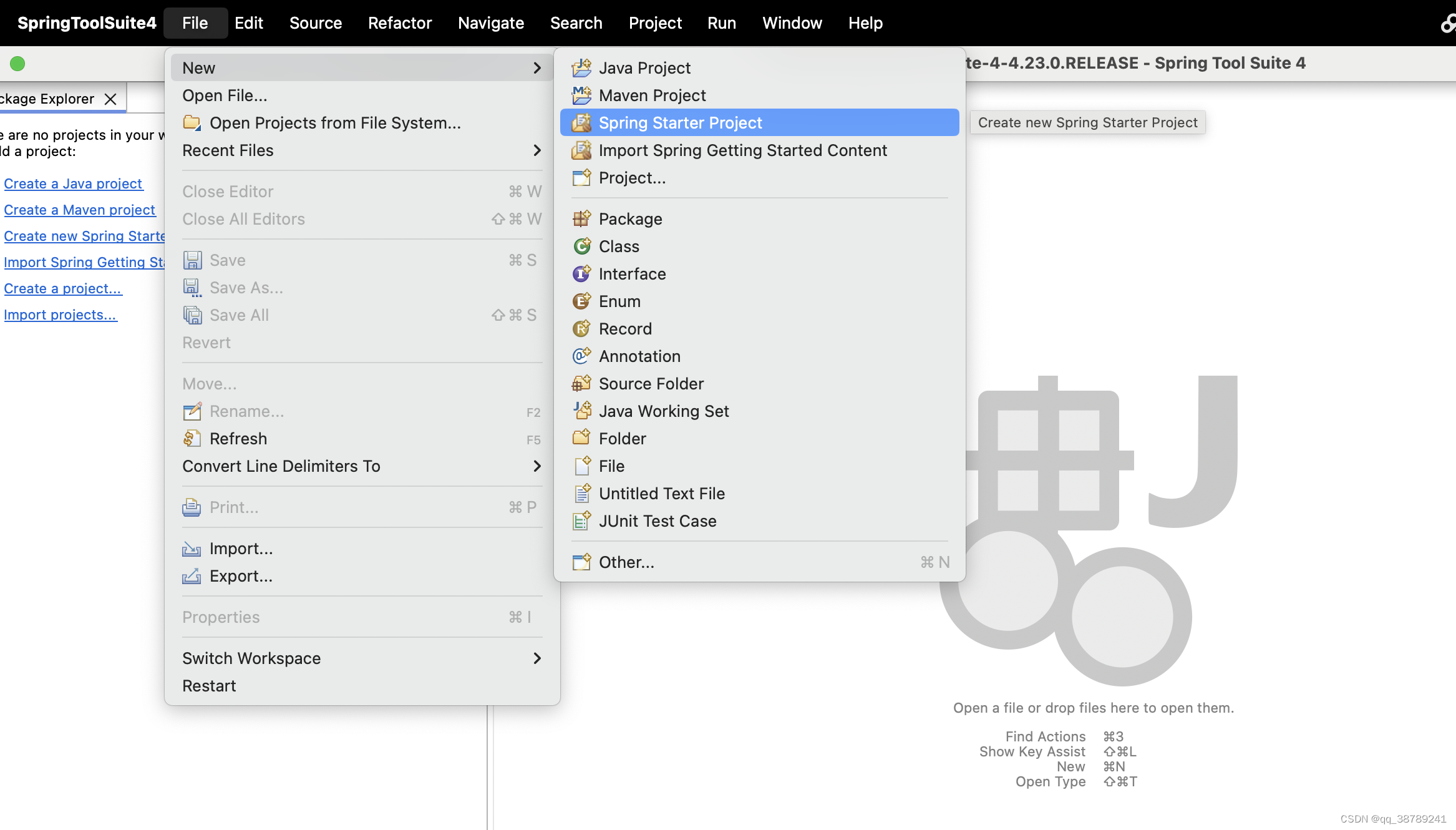Click the Refresh icon in File menu
Viewport: 1456px width, 830px height.
tap(192, 439)
